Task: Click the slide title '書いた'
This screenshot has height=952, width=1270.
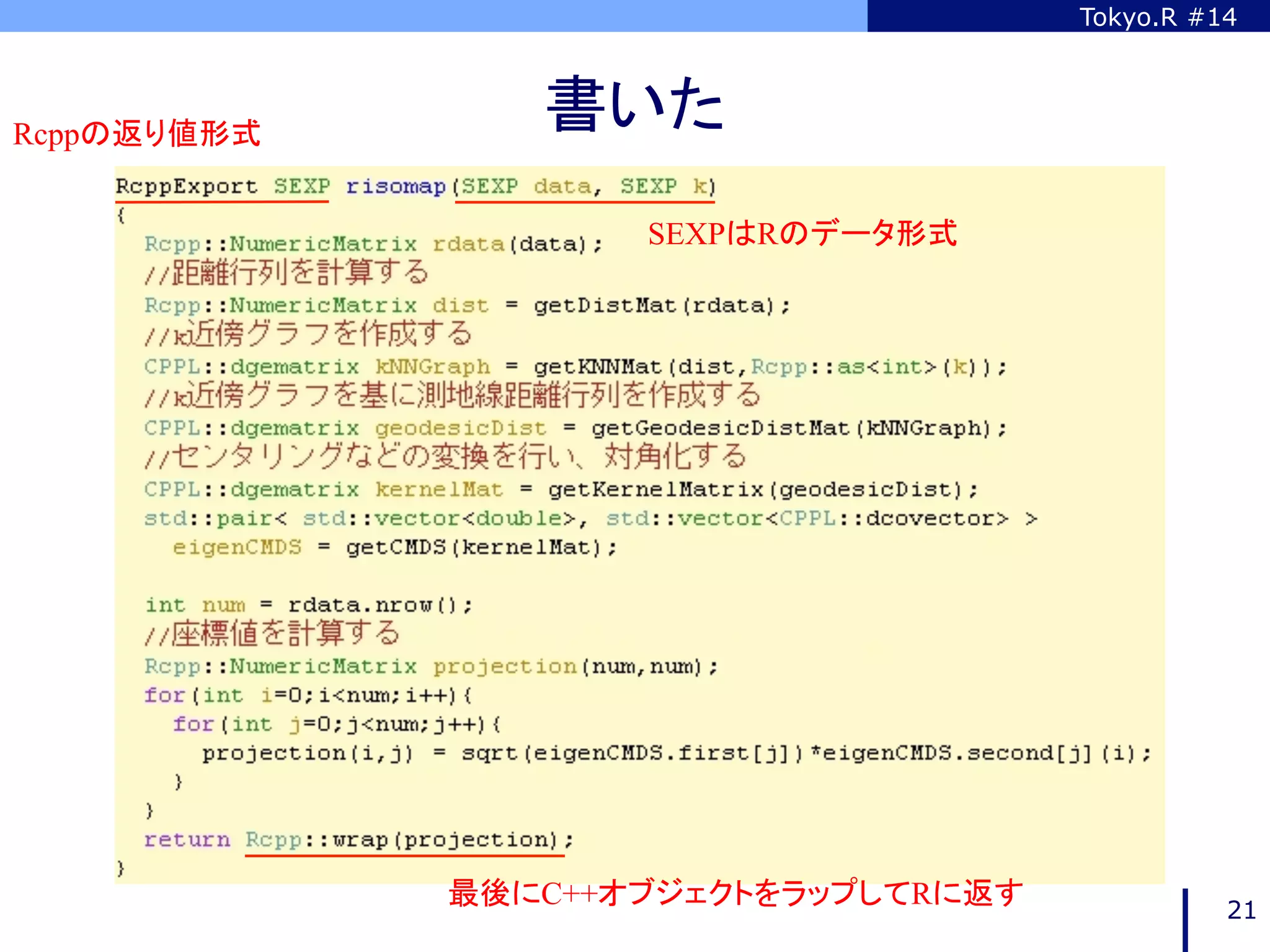Action: (x=635, y=104)
